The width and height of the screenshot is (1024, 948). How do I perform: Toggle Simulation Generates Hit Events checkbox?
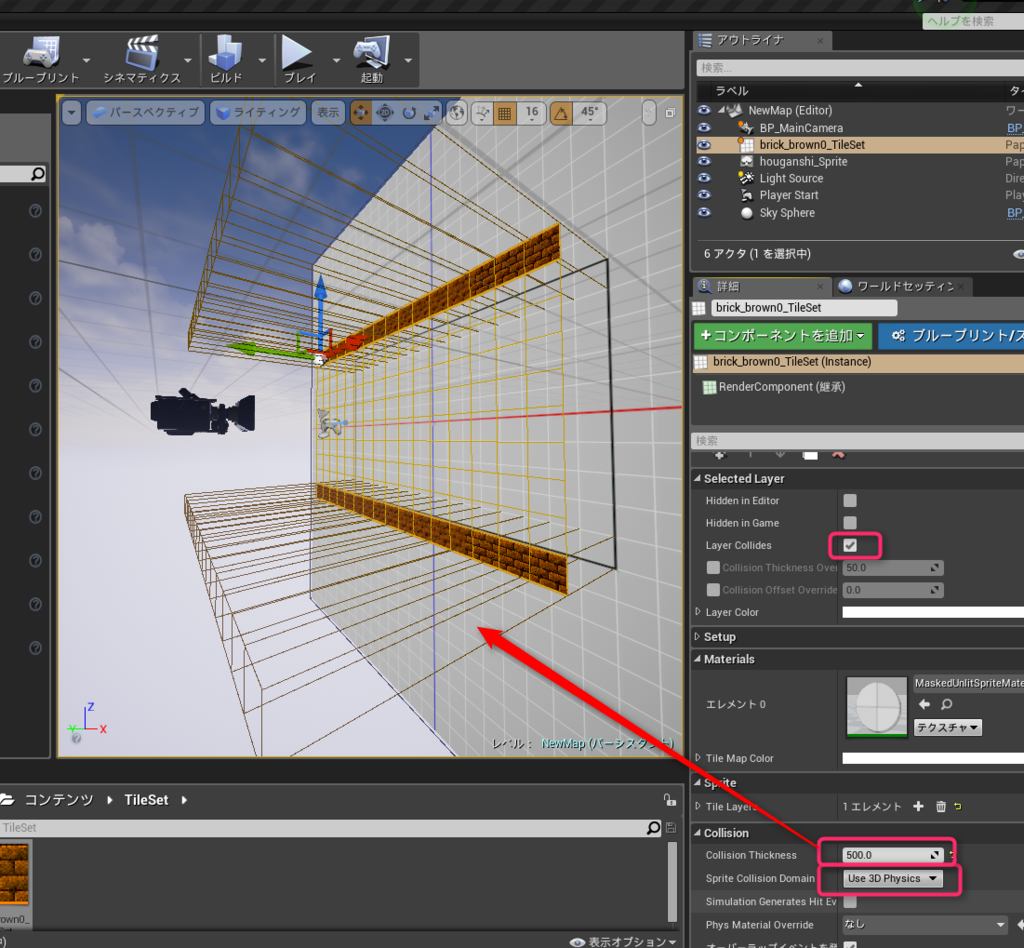[850, 902]
